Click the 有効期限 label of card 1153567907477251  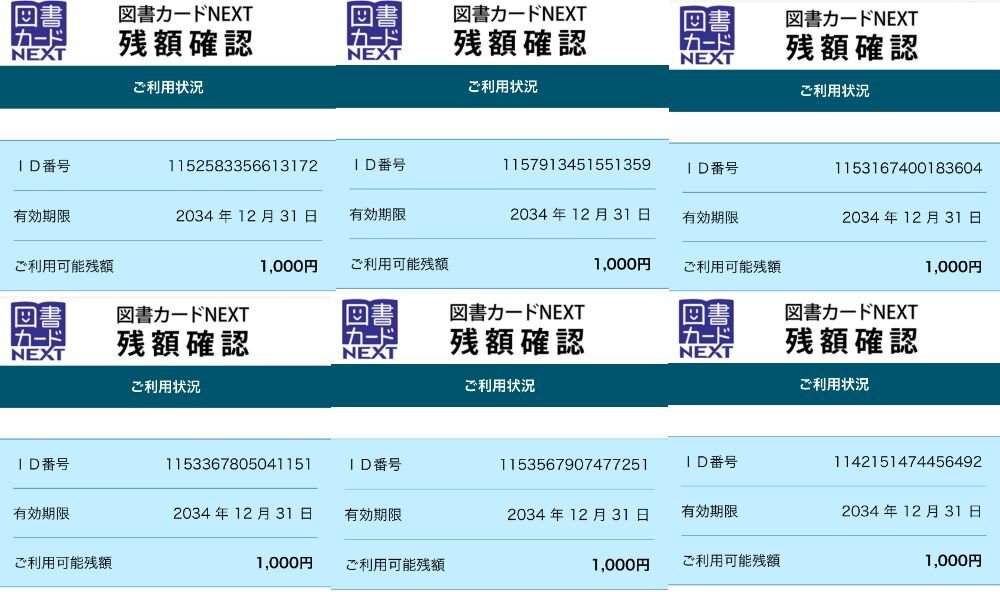click(373, 515)
